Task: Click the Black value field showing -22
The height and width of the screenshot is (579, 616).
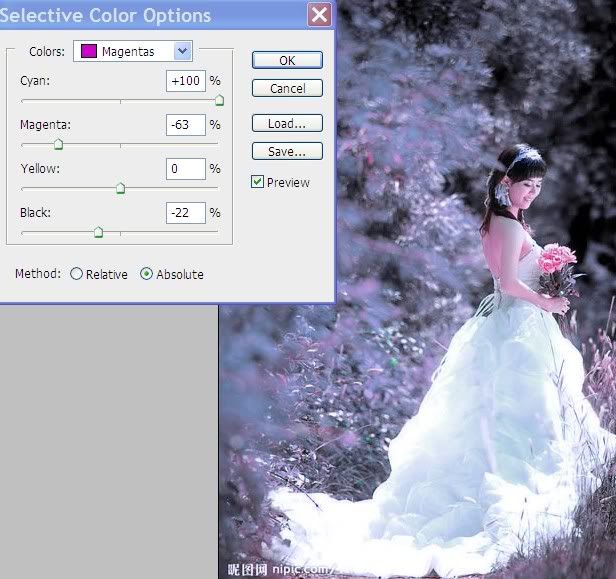Action: pyautogui.click(x=186, y=213)
